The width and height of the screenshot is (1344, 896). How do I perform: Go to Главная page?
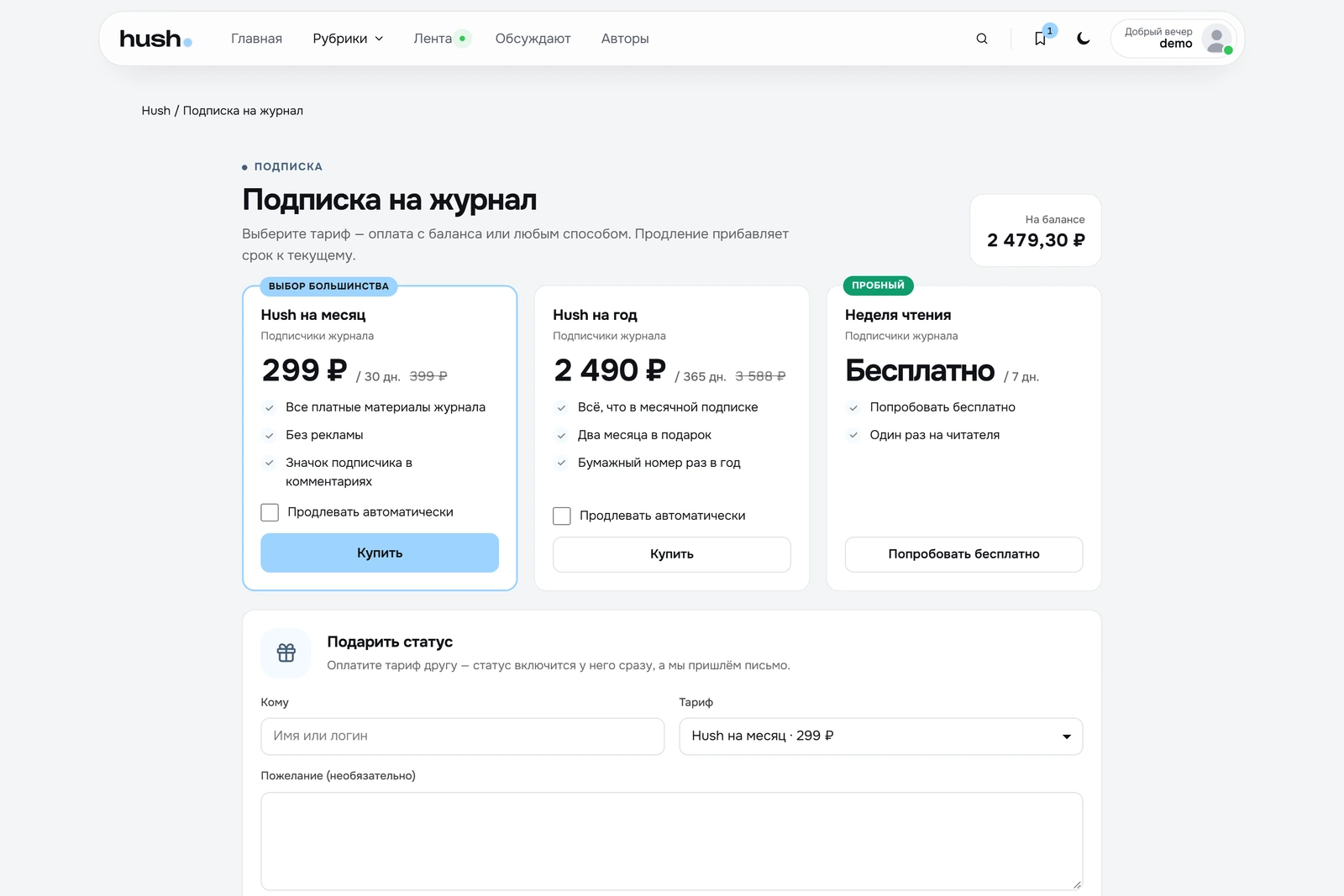click(x=256, y=39)
